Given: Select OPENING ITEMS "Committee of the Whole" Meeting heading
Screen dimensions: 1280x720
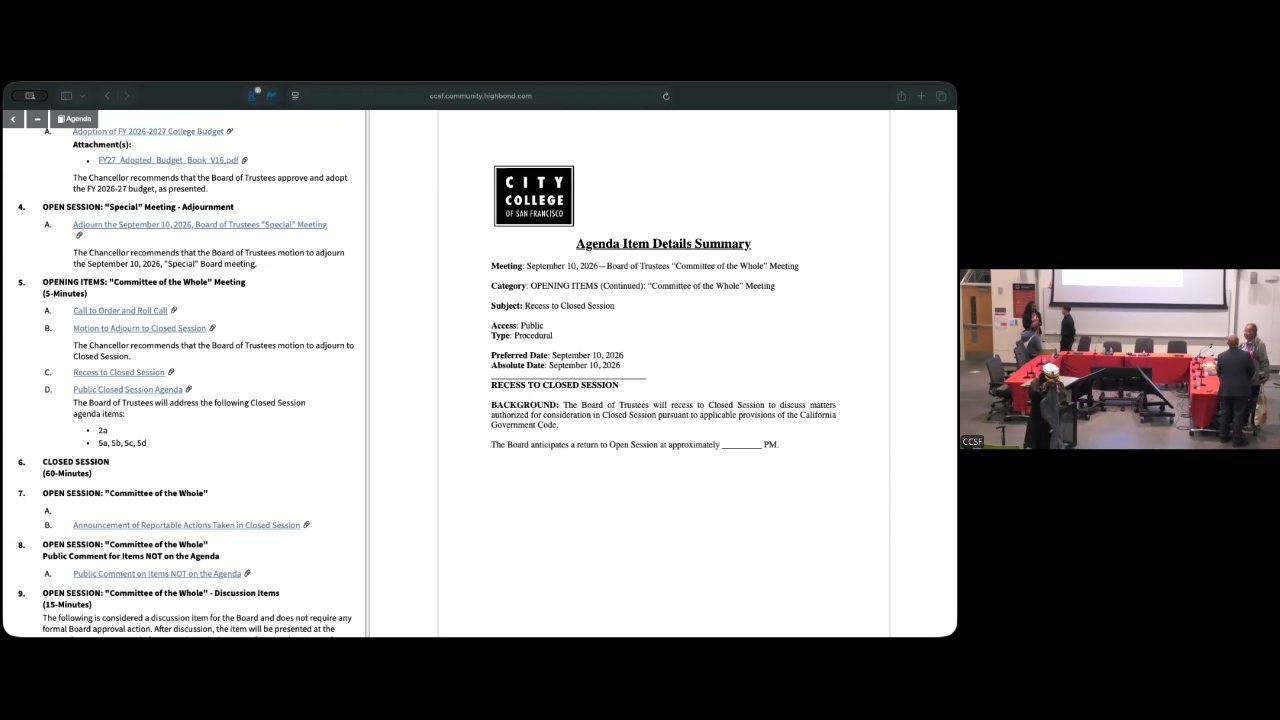Looking at the screenshot, I should tap(144, 288).
